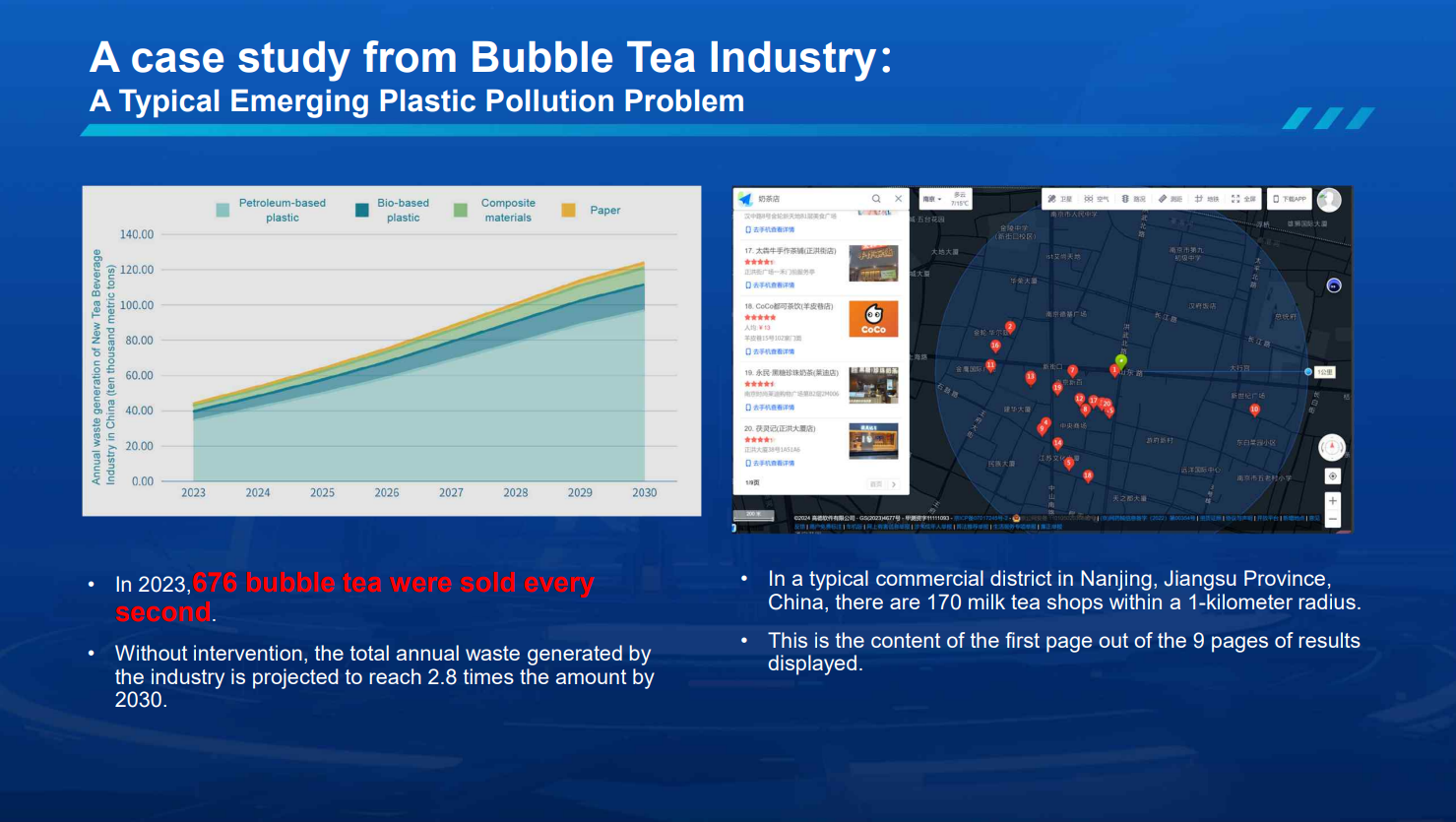The height and width of the screenshot is (822, 1456).
Task: Zoom out with the minus button
Action: coord(1333,519)
